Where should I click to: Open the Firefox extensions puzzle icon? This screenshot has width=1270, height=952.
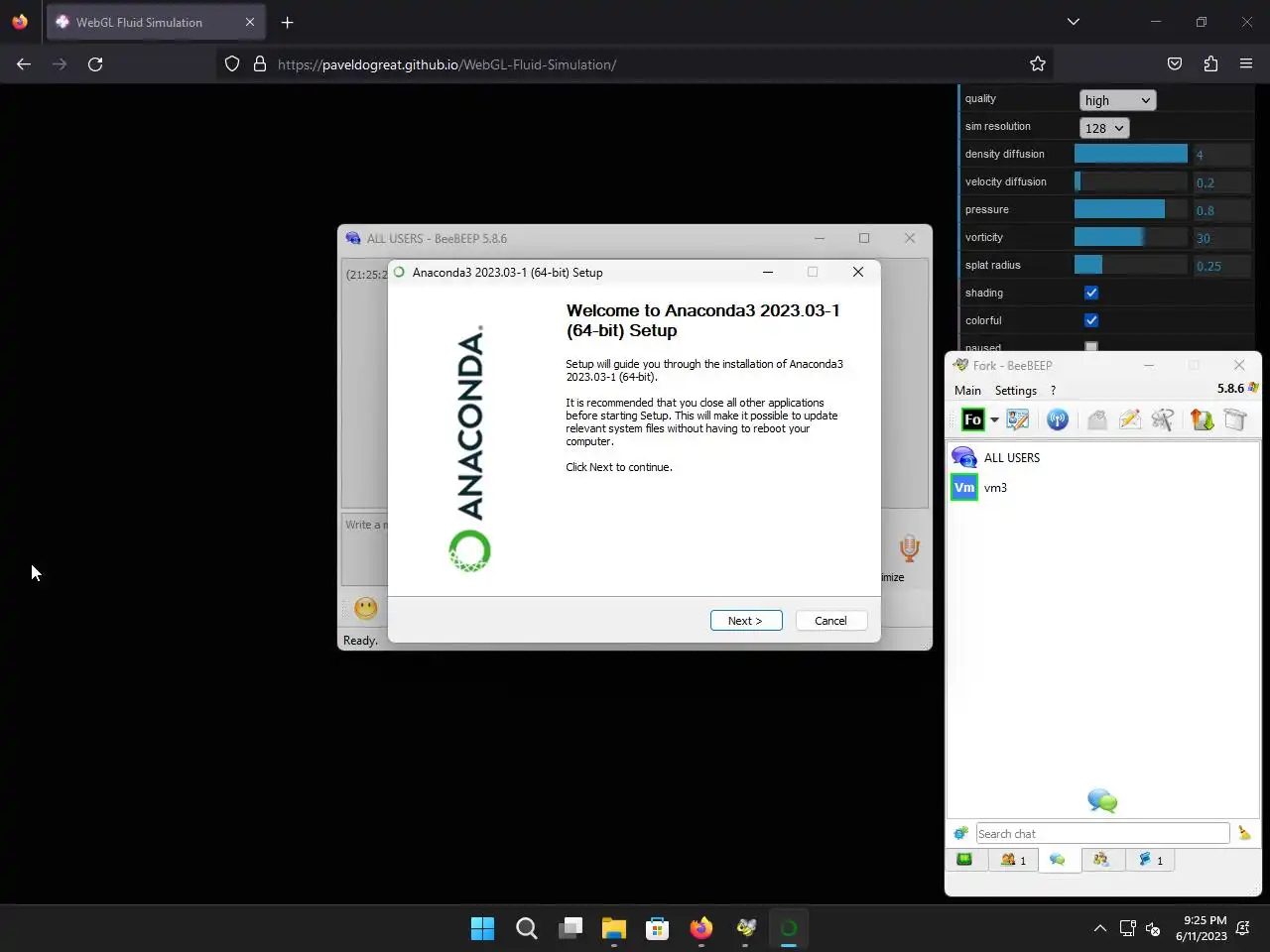pyautogui.click(x=1210, y=64)
